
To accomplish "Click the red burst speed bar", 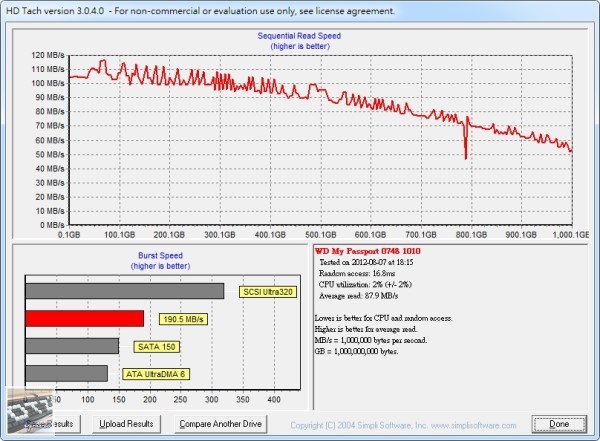I will point(85,318).
